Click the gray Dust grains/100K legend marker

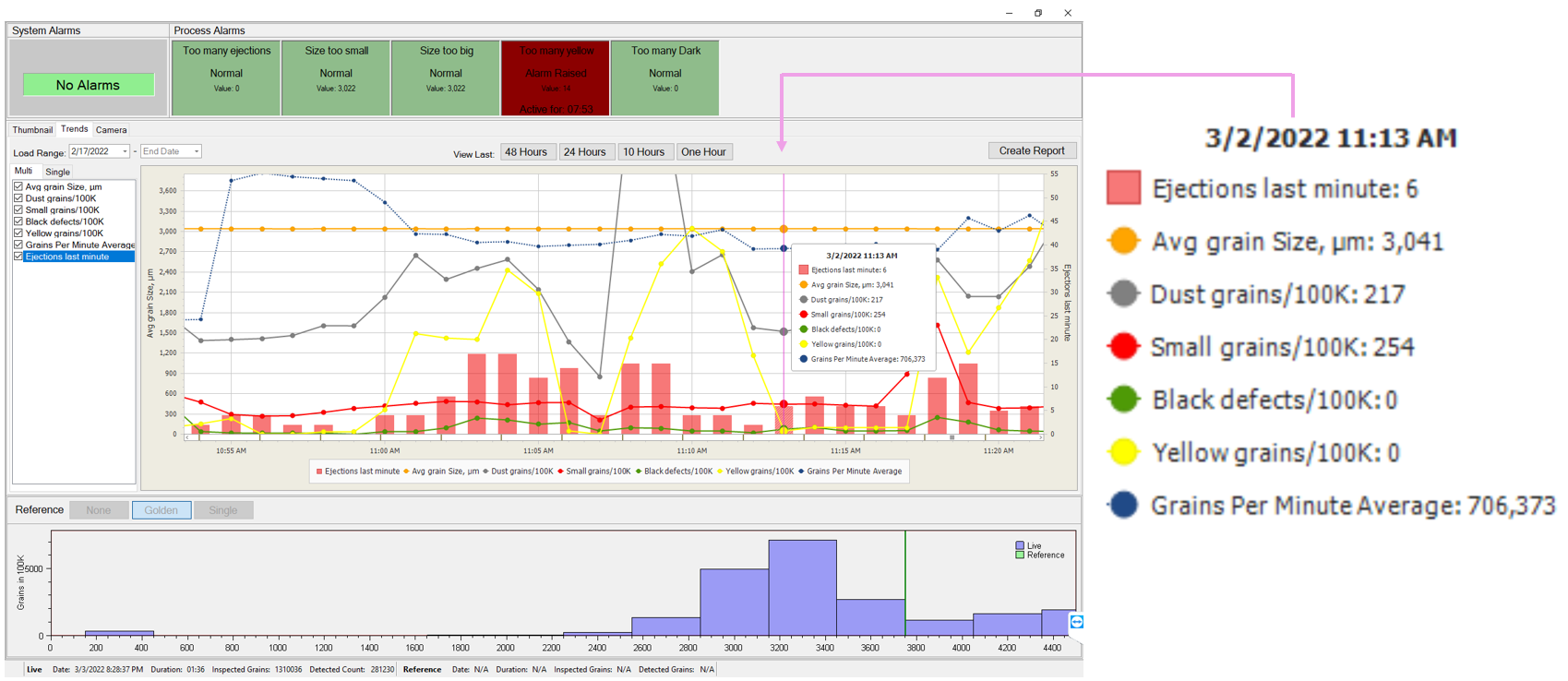[x=1123, y=294]
